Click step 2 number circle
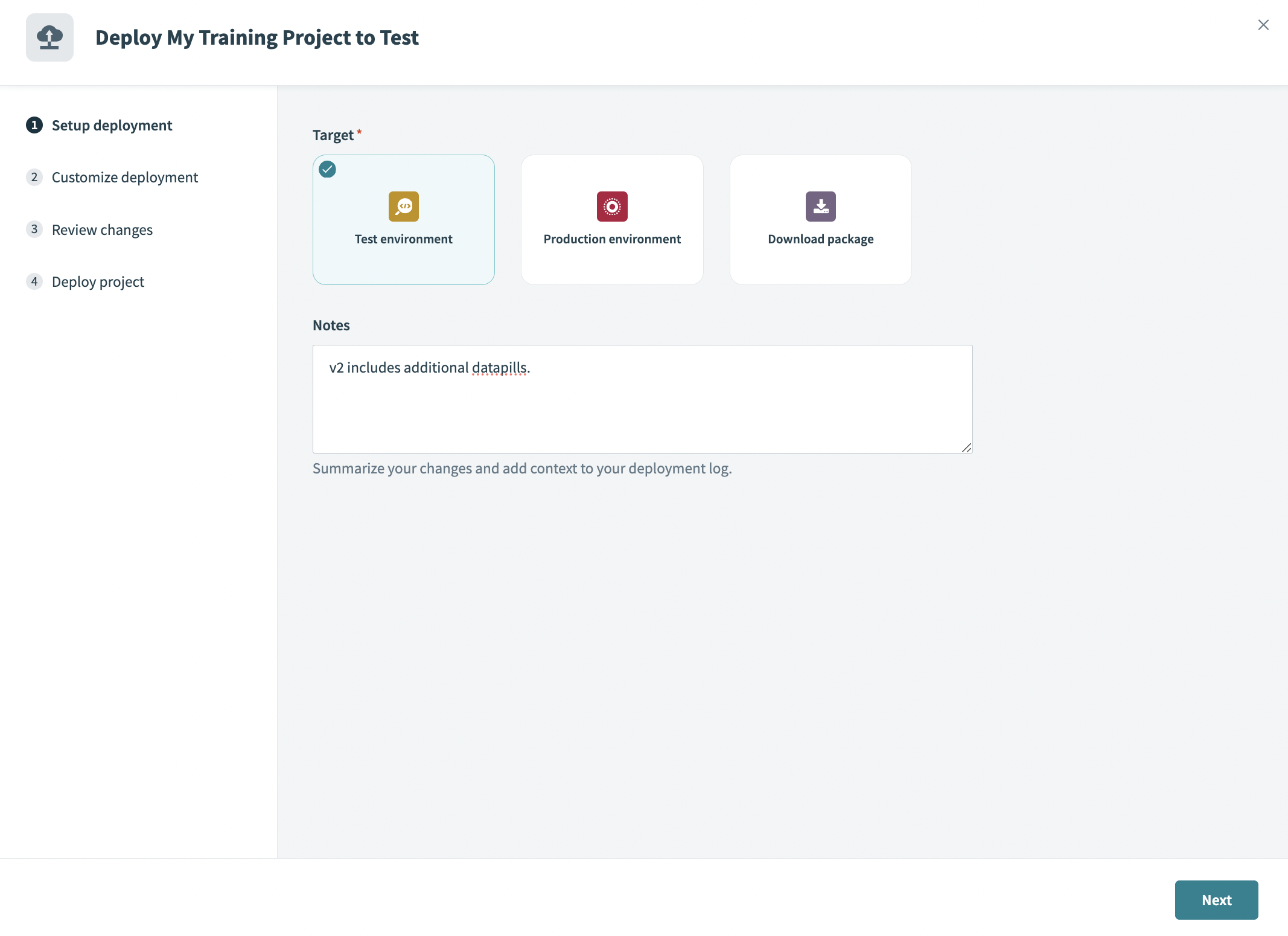Image resolution: width=1288 pixels, height=936 pixels. pos(34,177)
